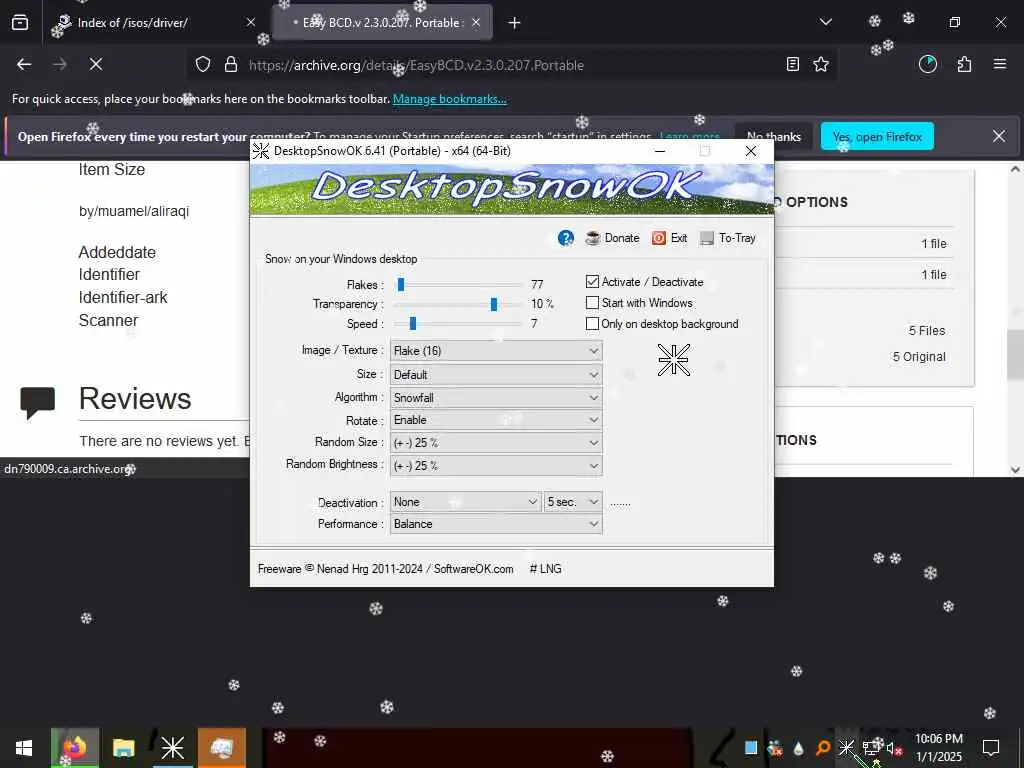Image resolution: width=1024 pixels, height=768 pixels.
Task: Click the No thanks button
Action: (774, 136)
